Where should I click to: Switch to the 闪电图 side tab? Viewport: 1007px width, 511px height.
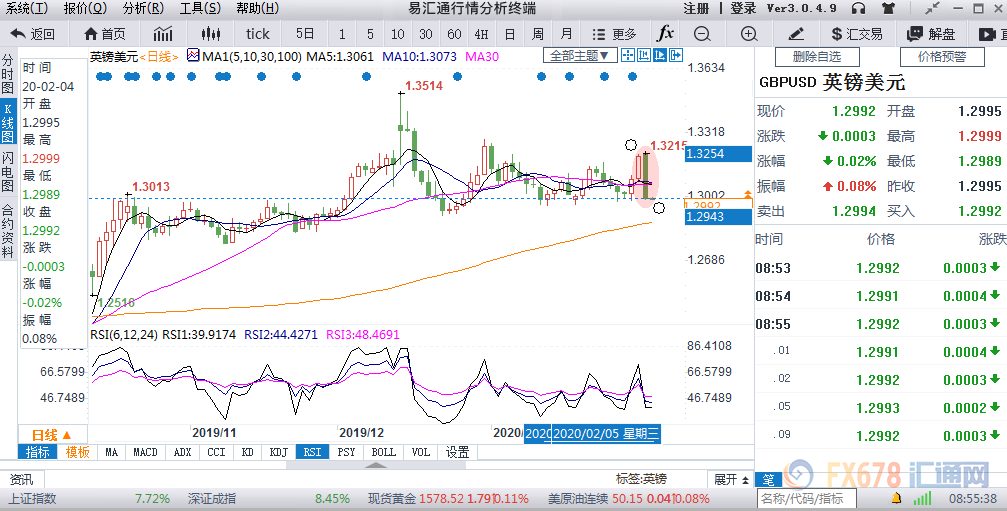tap(7, 172)
